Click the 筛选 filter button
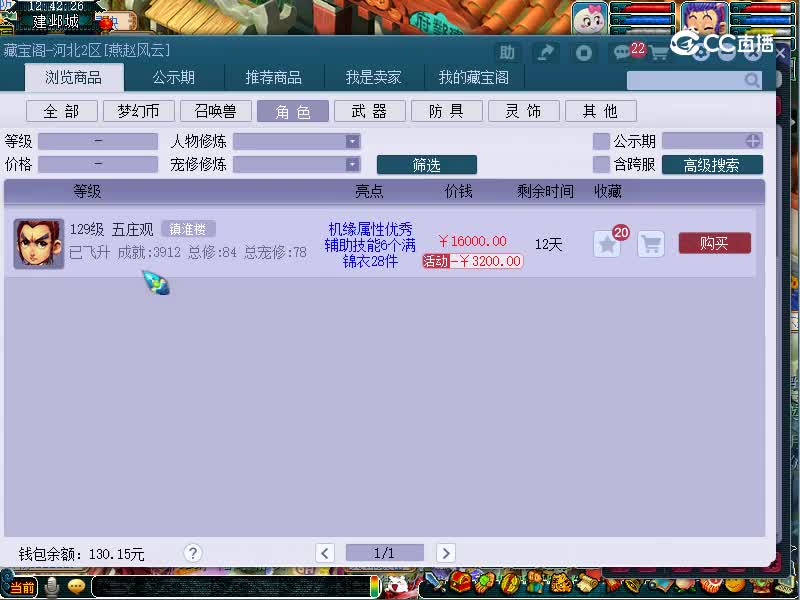This screenshot has height=600, width=800. tap(427, 165)
